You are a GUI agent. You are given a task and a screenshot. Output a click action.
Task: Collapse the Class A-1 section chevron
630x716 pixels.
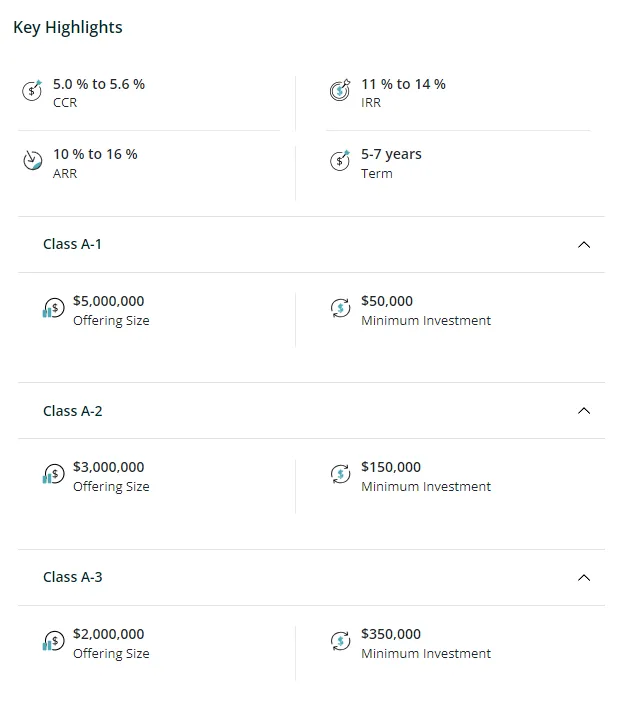(x=584, y=245)
